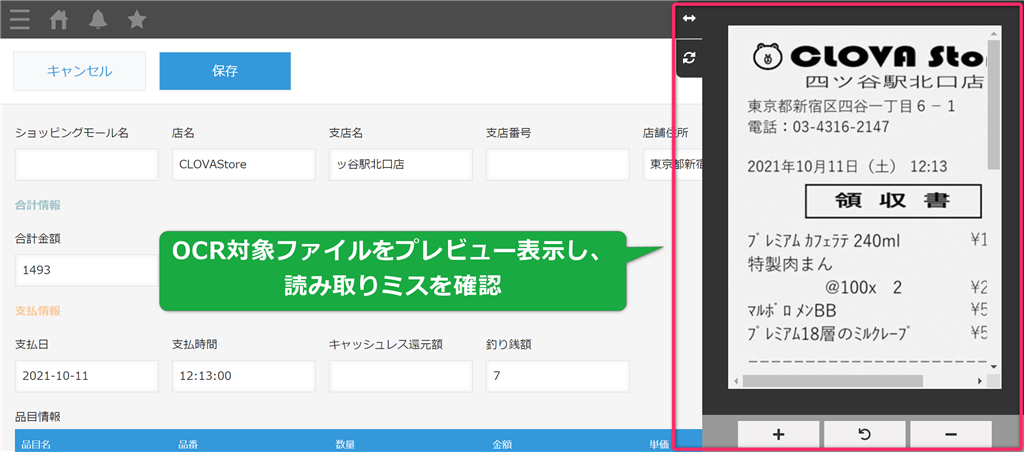Edit the 合計金額 field showing 1493
This screenshot has height=452, width=1024.
click(x=87, y=270)
